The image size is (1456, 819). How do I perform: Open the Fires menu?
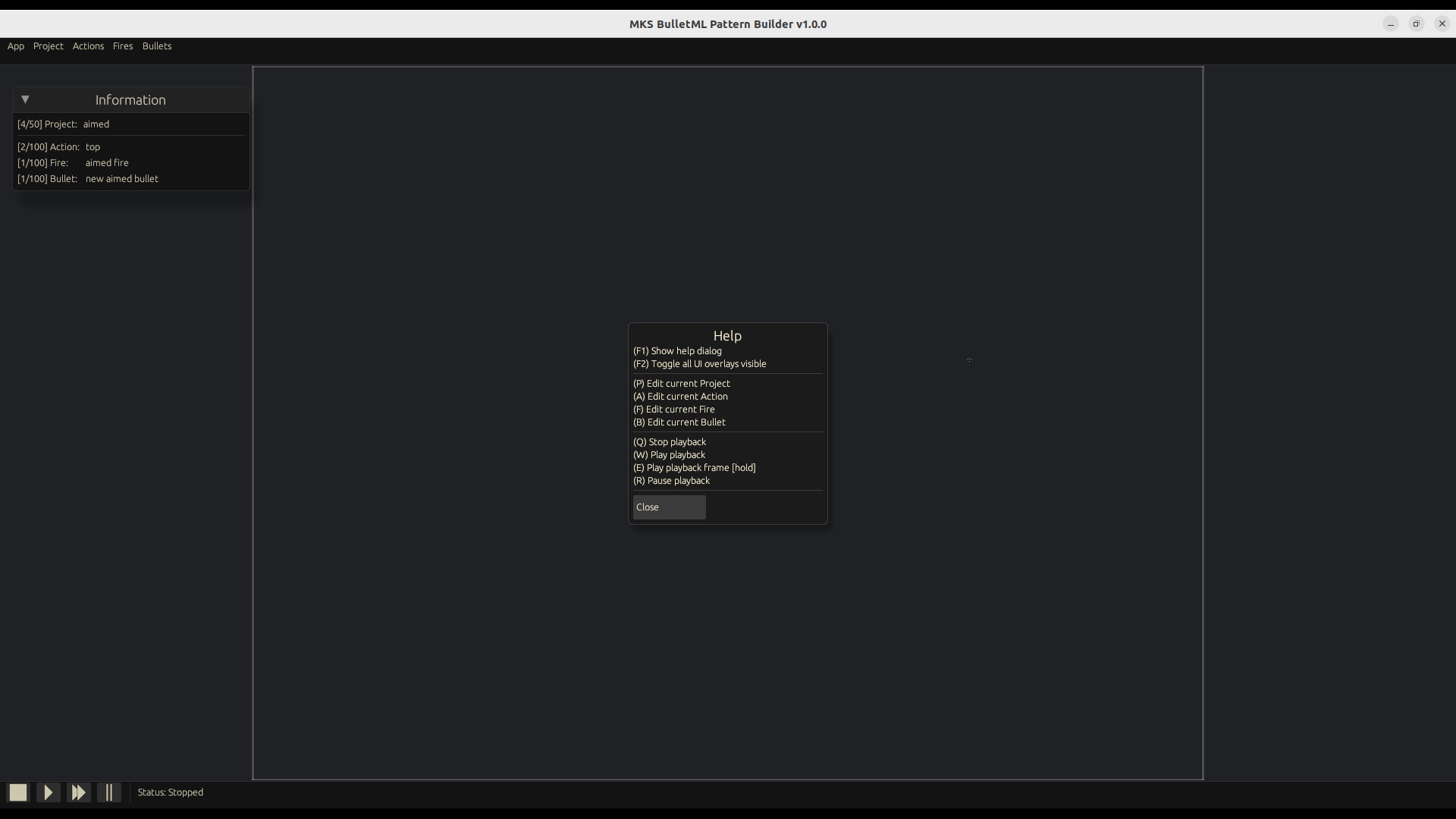pyautogui.click(x=123, y=46)
